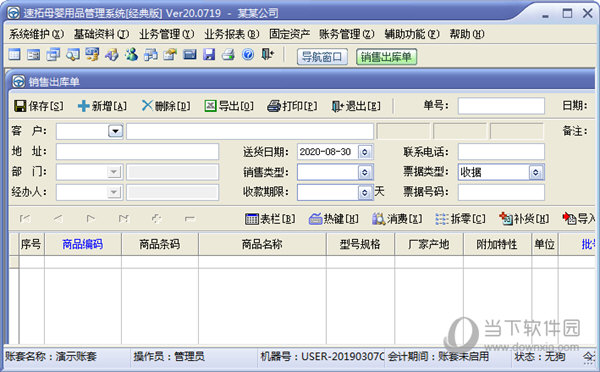This screenshot has width=600, height=372.
Task: Click the magnifier query window icon
Action: 73,55
